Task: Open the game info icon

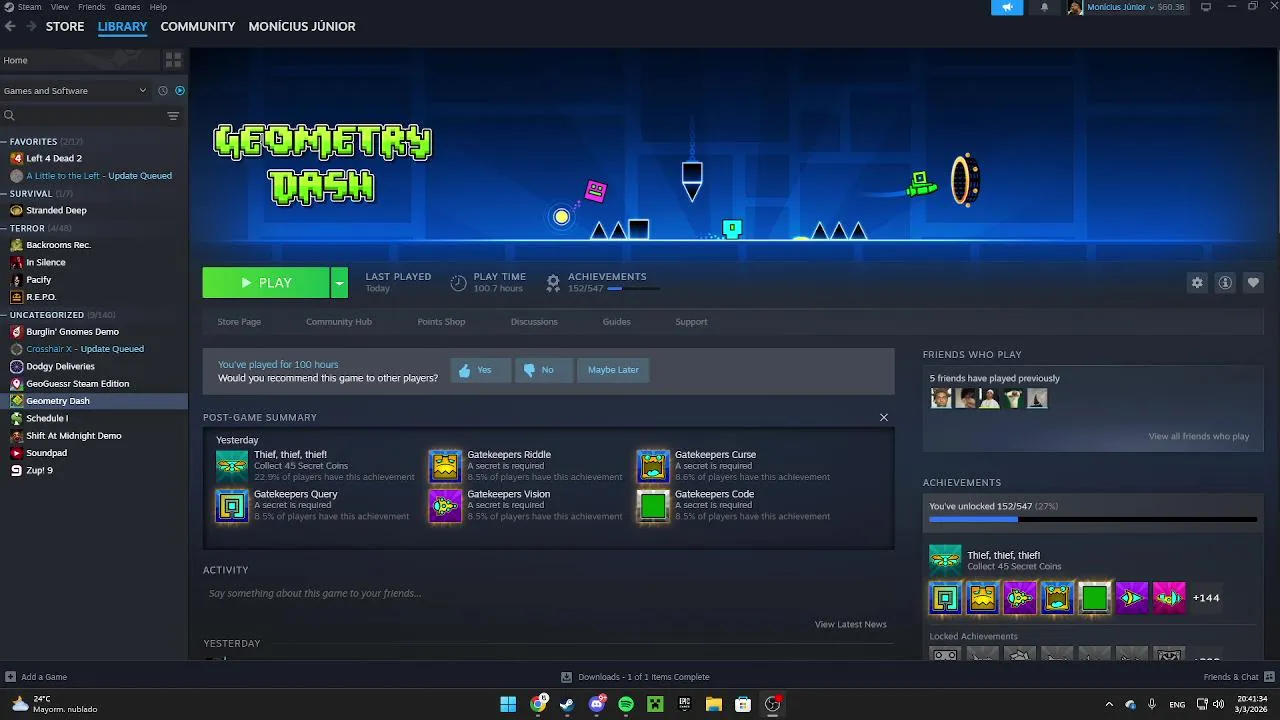Action: pyautogui.click(x=1225, y=283)
